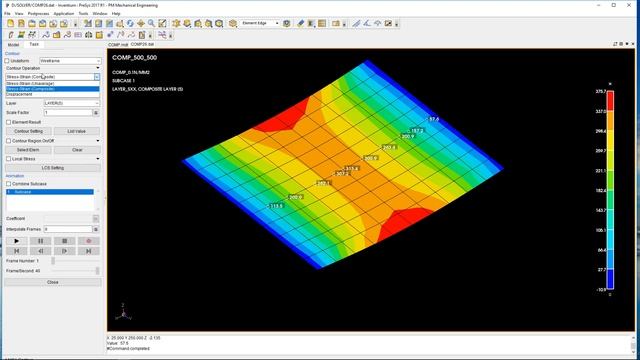Open the Wireframe display mode dropdown
Image resolution: width=640 pixels, height=360 pixels.
70,61
